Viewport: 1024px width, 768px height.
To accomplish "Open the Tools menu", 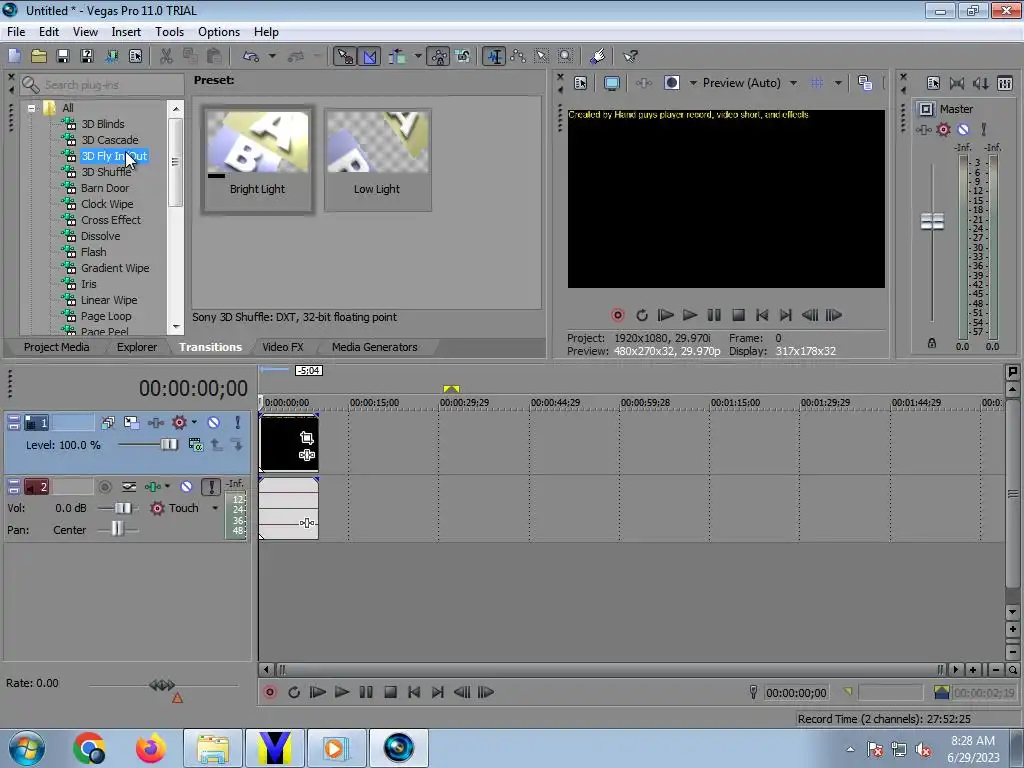I will click(169, 32).
